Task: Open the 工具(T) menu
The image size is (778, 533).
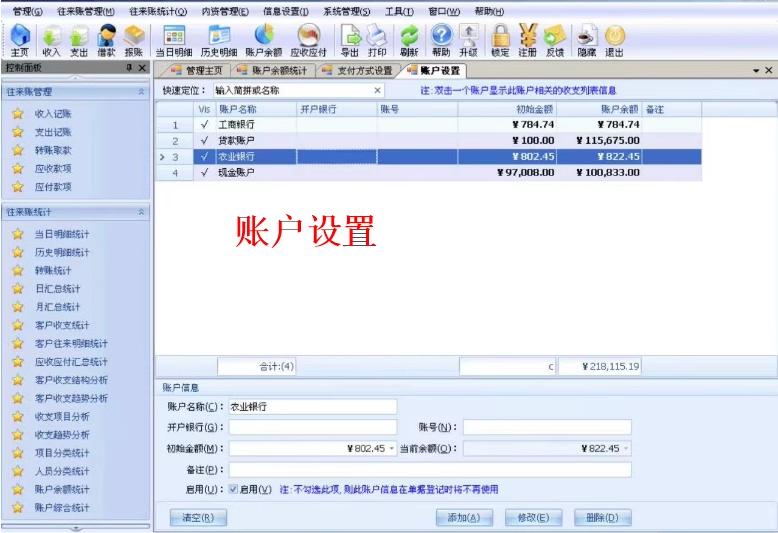Action: pos(399,11)
